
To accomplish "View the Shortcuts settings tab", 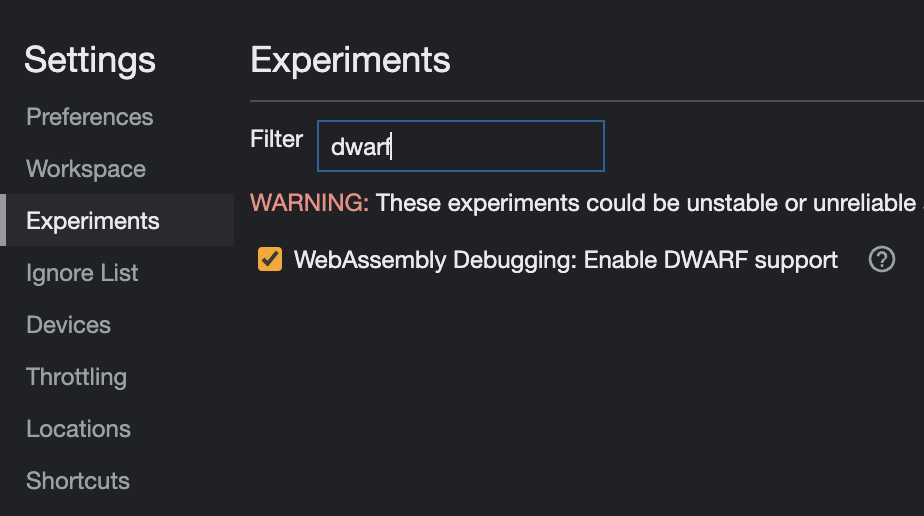I will [x=78, y=481].
